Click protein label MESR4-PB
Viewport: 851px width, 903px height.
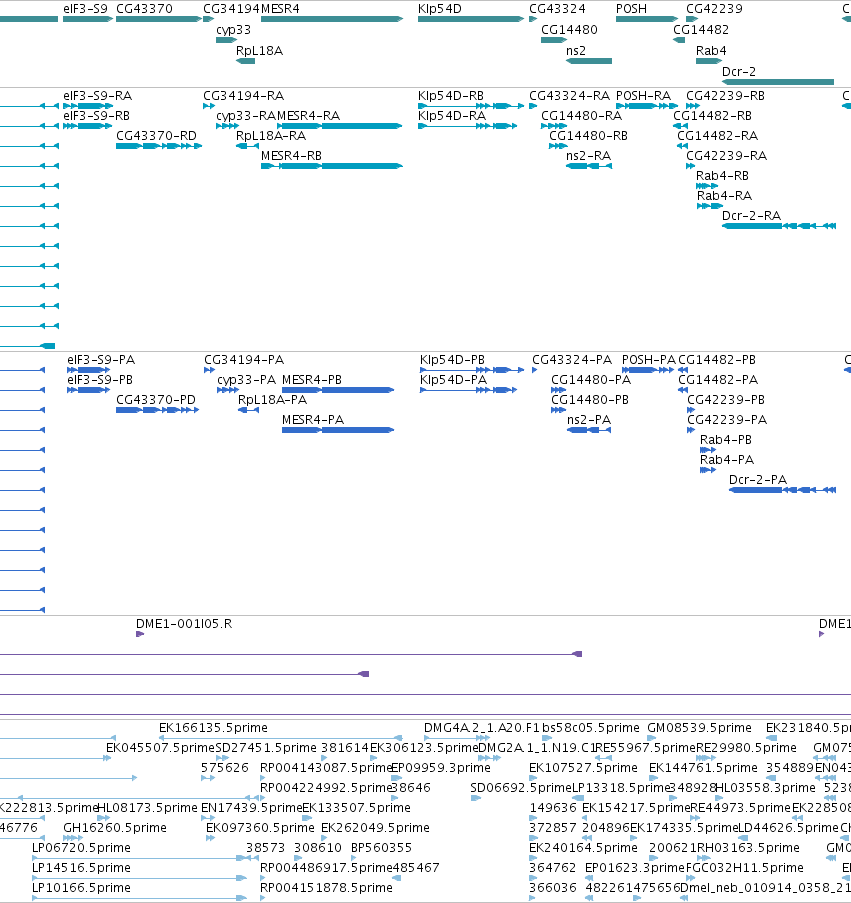tap(311, 380)
